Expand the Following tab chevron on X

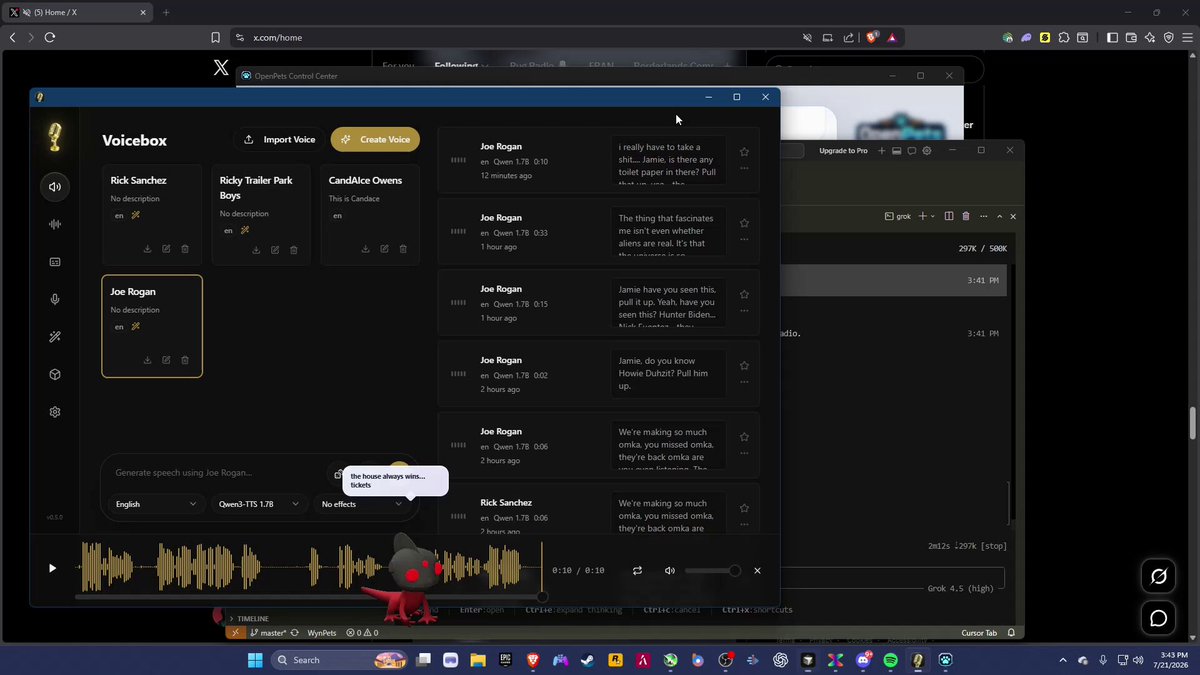point(485,66)
